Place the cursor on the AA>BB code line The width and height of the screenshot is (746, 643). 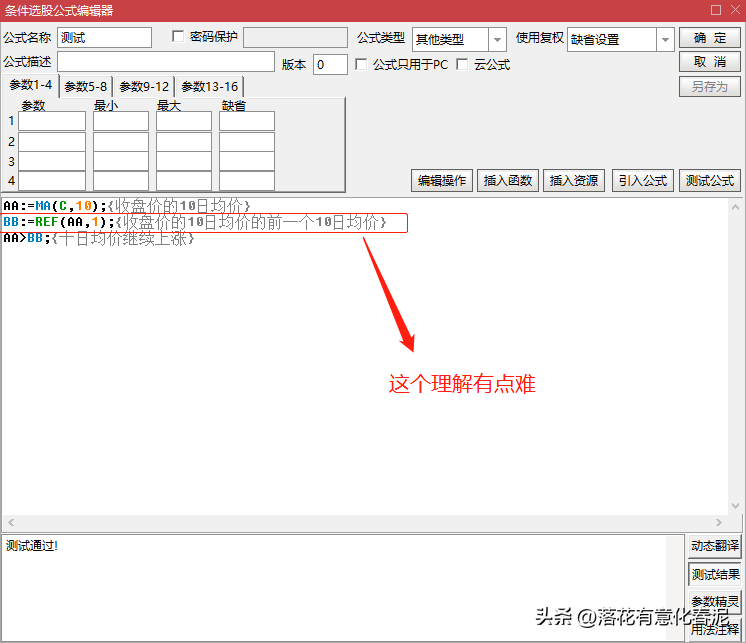coord(98,238)
